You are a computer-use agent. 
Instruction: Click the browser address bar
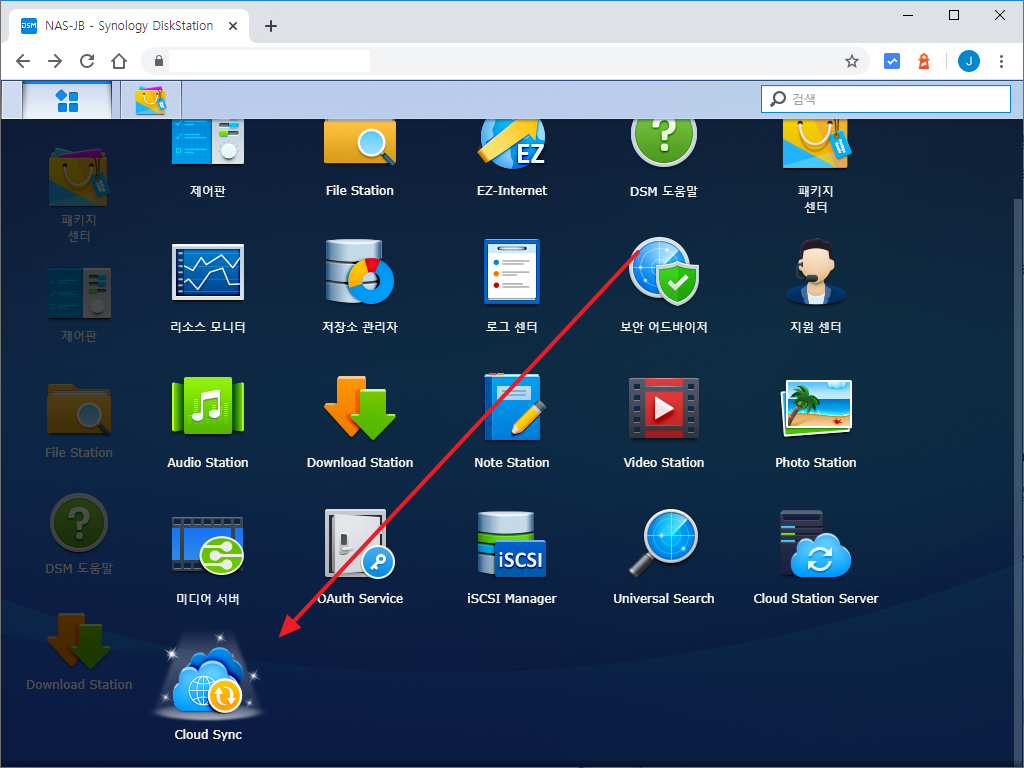tap(505, 61)
